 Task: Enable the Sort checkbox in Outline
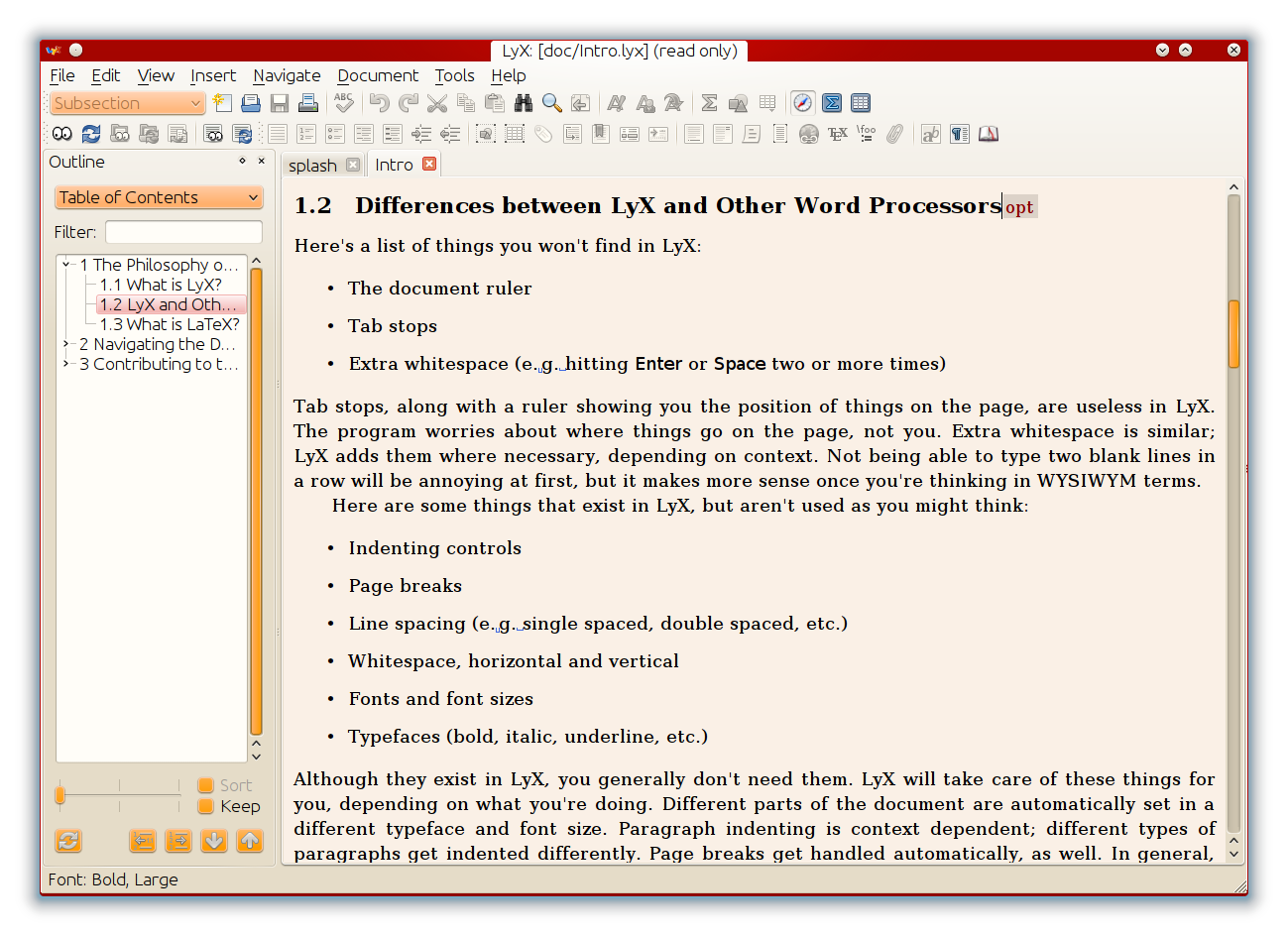tap(206, 785)
